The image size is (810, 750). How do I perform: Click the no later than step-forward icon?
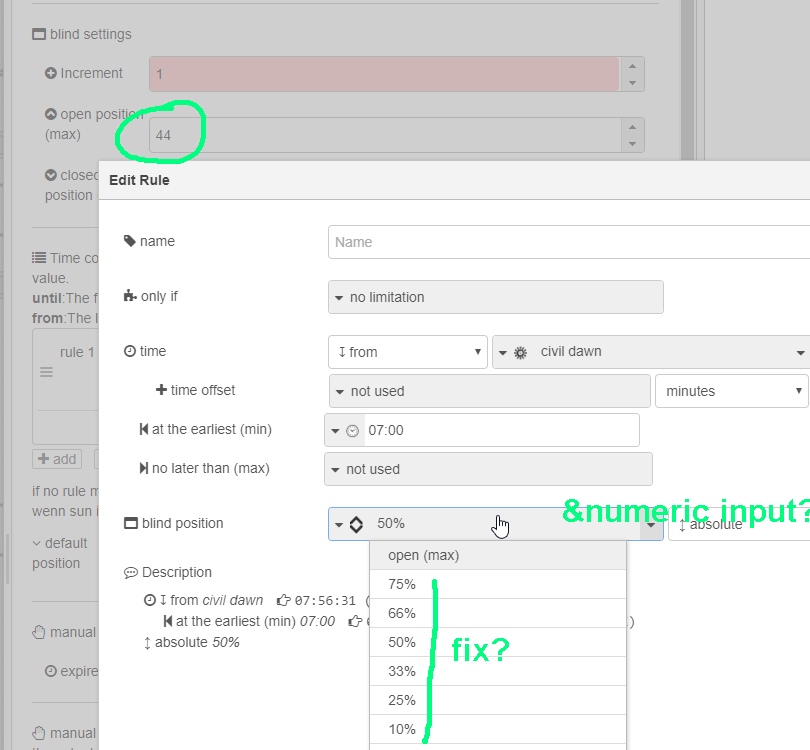[144, 468]
